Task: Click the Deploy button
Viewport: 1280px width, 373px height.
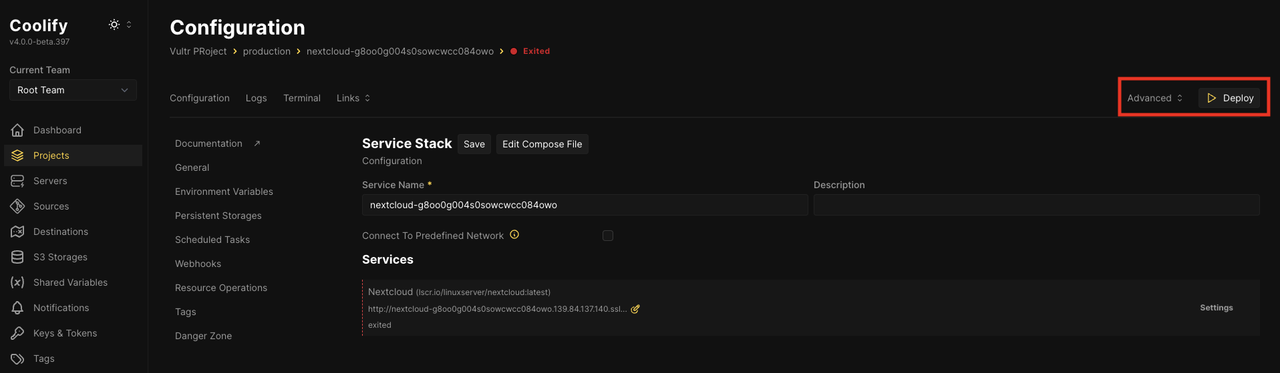Action: click(x=1229, y=98)
